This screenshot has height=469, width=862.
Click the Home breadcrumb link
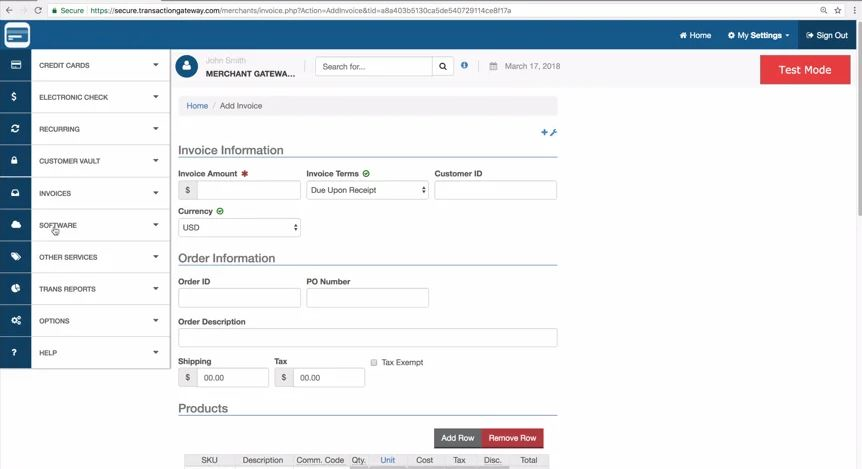[197, 106]
